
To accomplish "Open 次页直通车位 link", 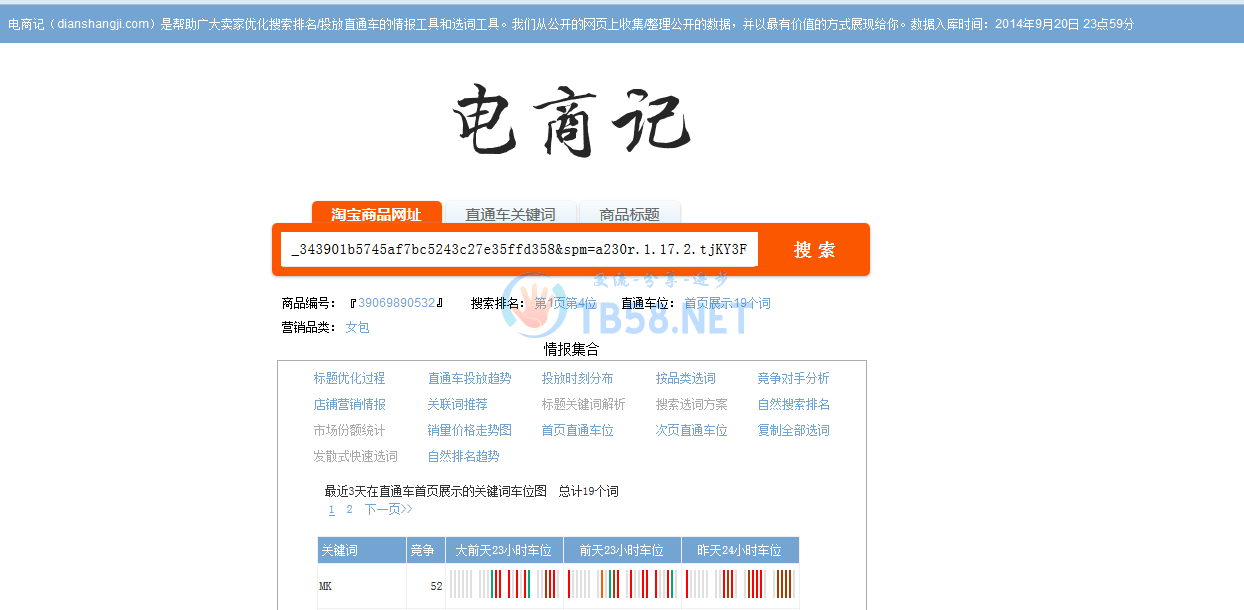I will pyautogui.click(x=691, y=430).
